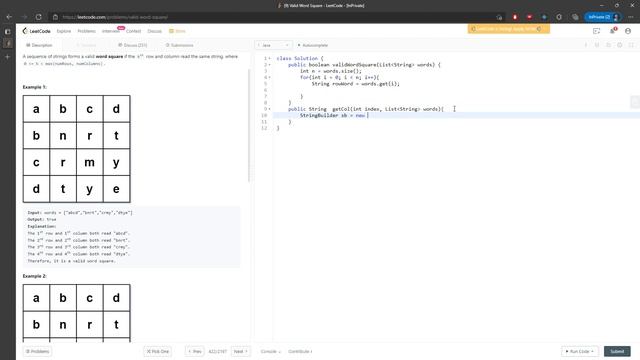The width and height of the screenshot is (640, 360).
Task: Click the Example 1 word square image
Action: pyautogui.click(x=77, y=149)
